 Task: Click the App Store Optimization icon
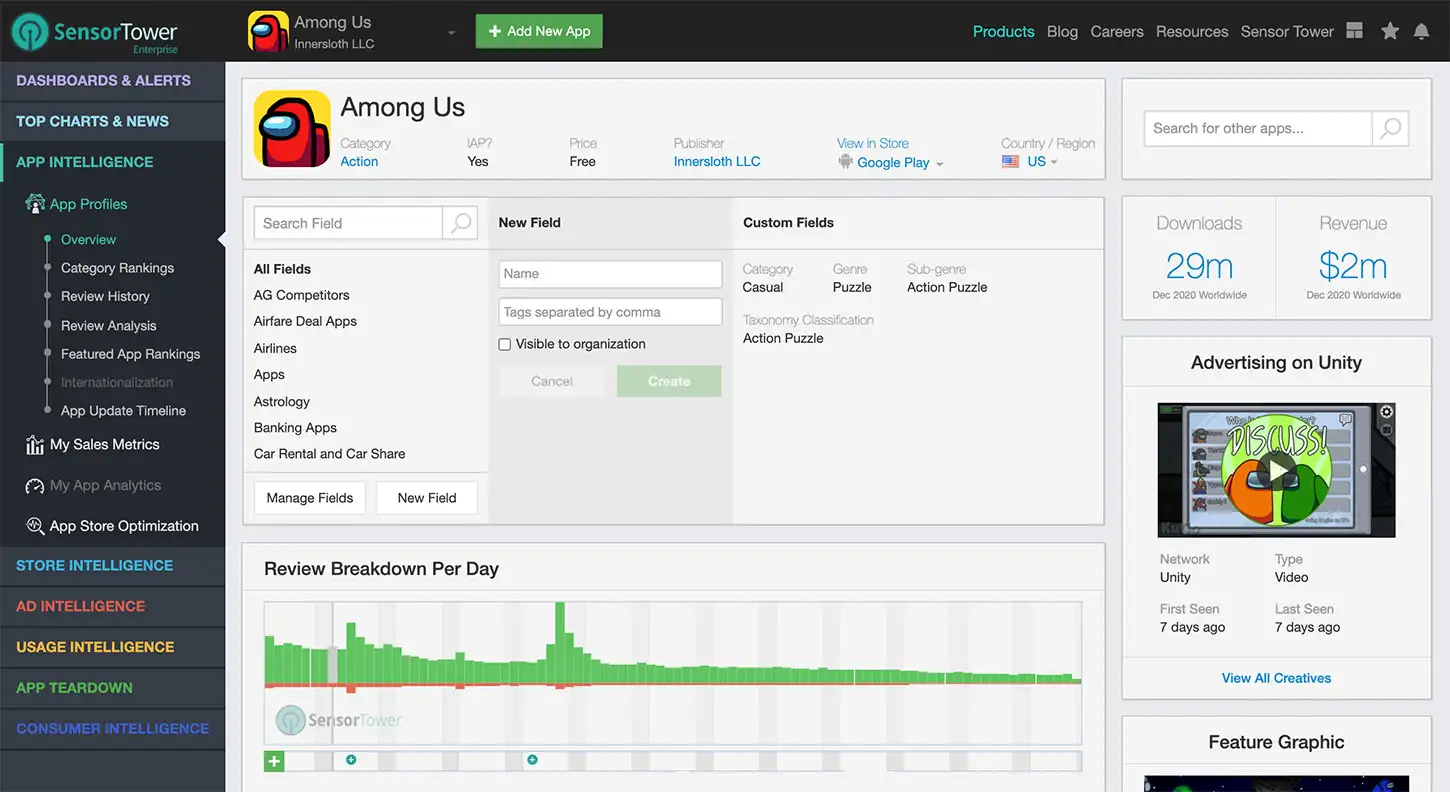(x=35, y=526)
